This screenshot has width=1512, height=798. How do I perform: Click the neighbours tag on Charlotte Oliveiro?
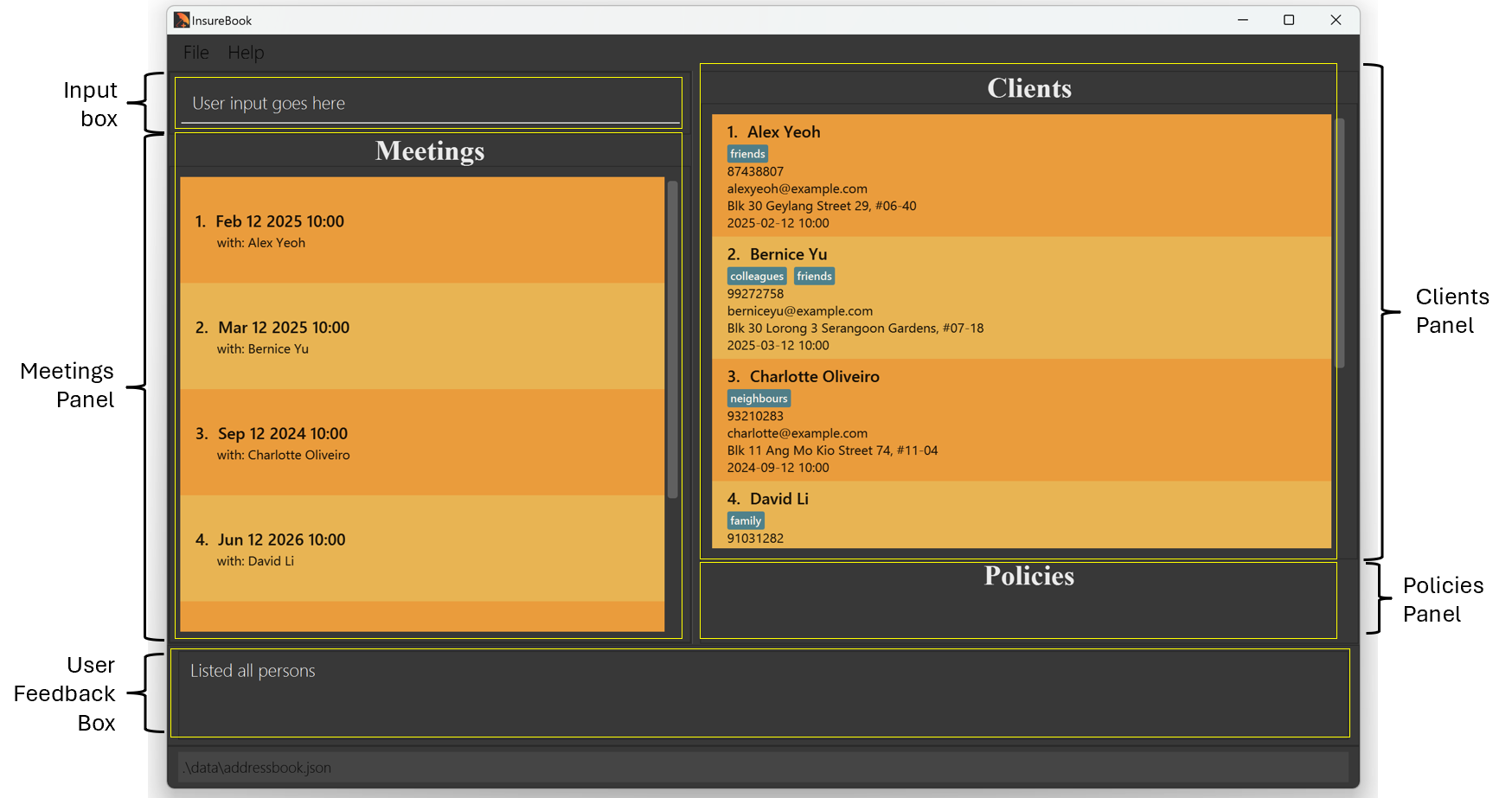[759, 399]
